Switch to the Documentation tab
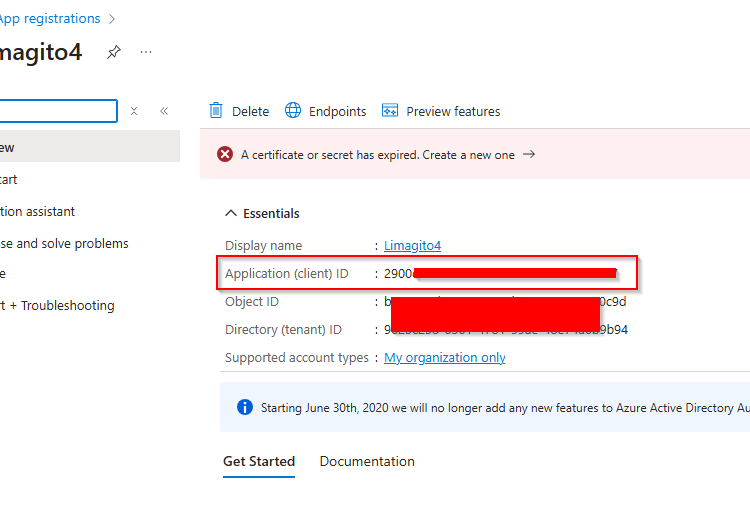This screenshot has width=750, height=513. pos(367,461)
